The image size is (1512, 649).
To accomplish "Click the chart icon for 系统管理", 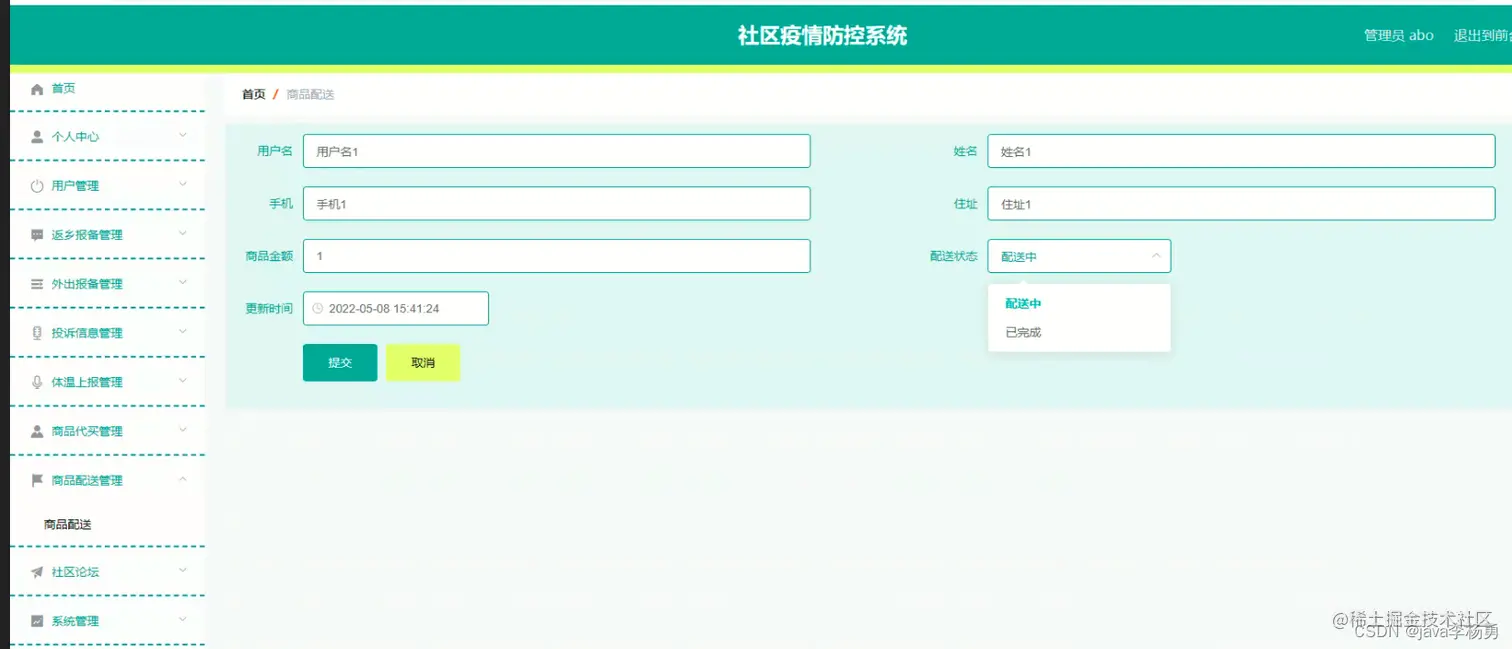I will pyautogui.click(x=37, y=621).
